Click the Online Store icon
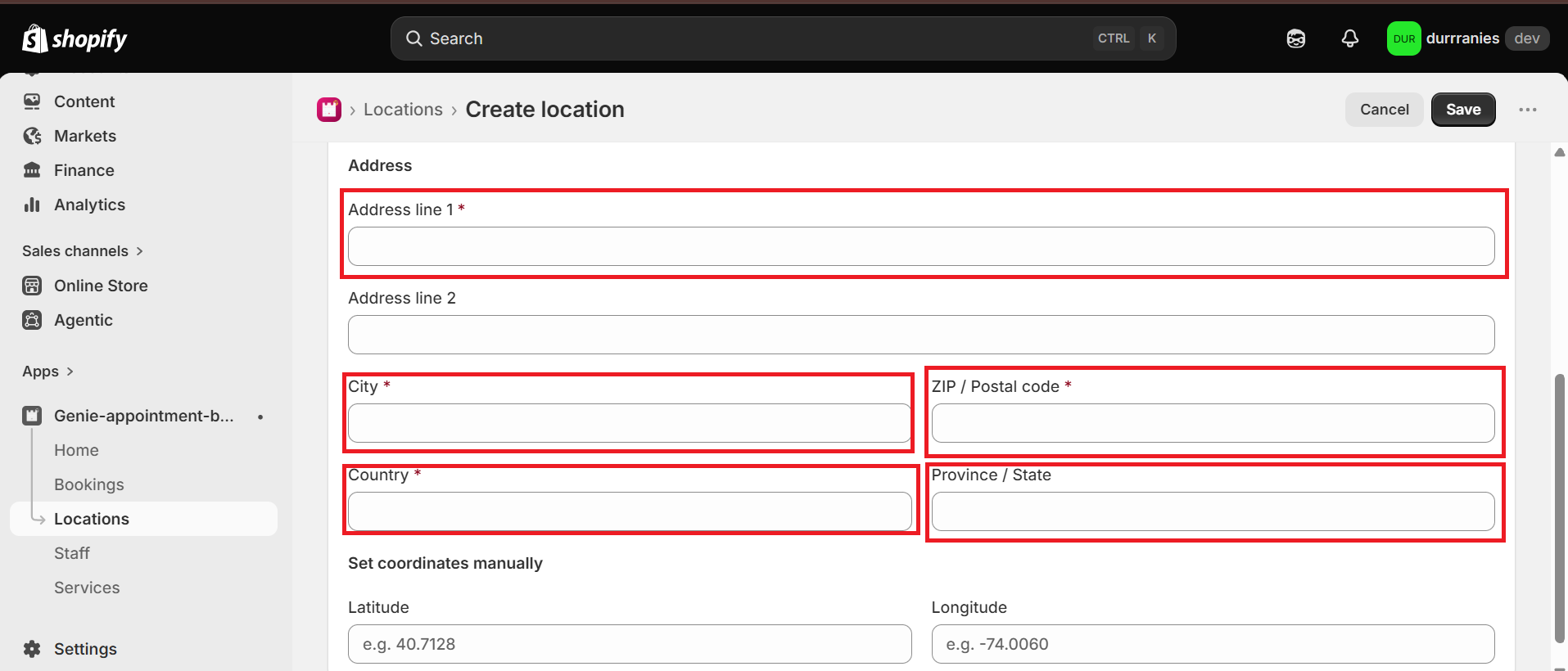The height and width of the screenshot is (671, 1568). click(32, 286)
